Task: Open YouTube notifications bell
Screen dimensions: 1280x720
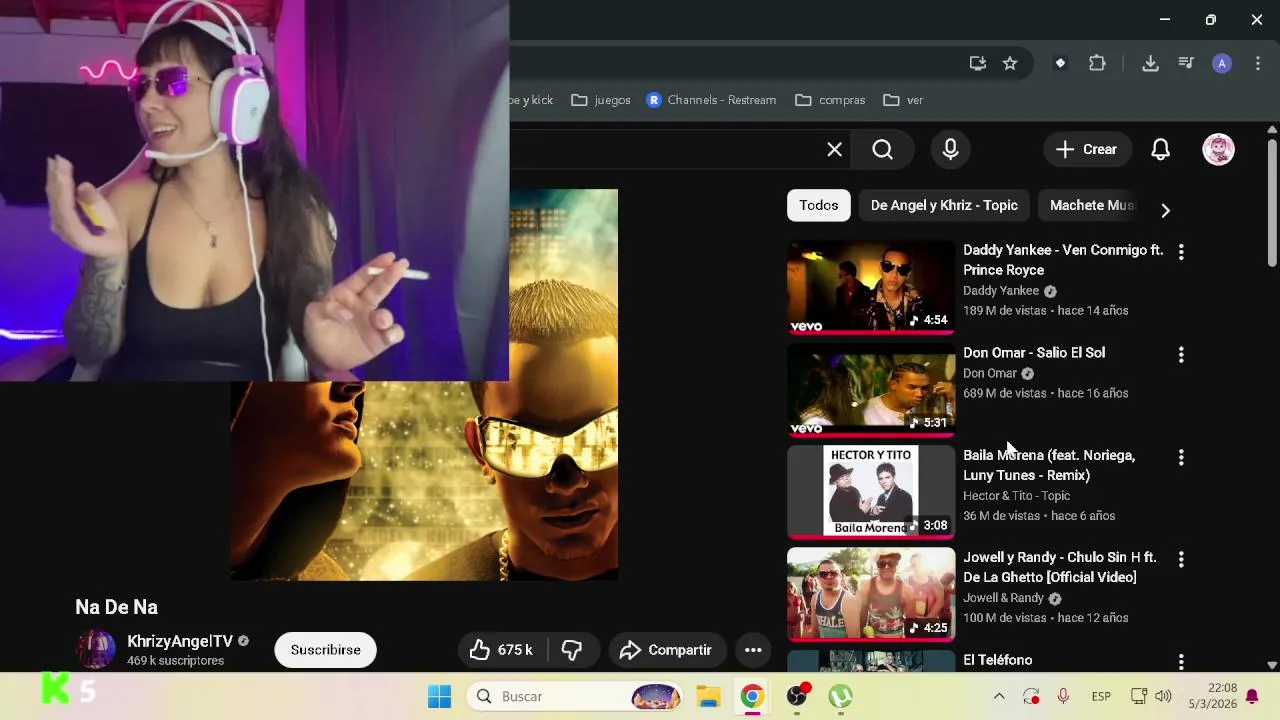Action: [x=1160, y=150]
